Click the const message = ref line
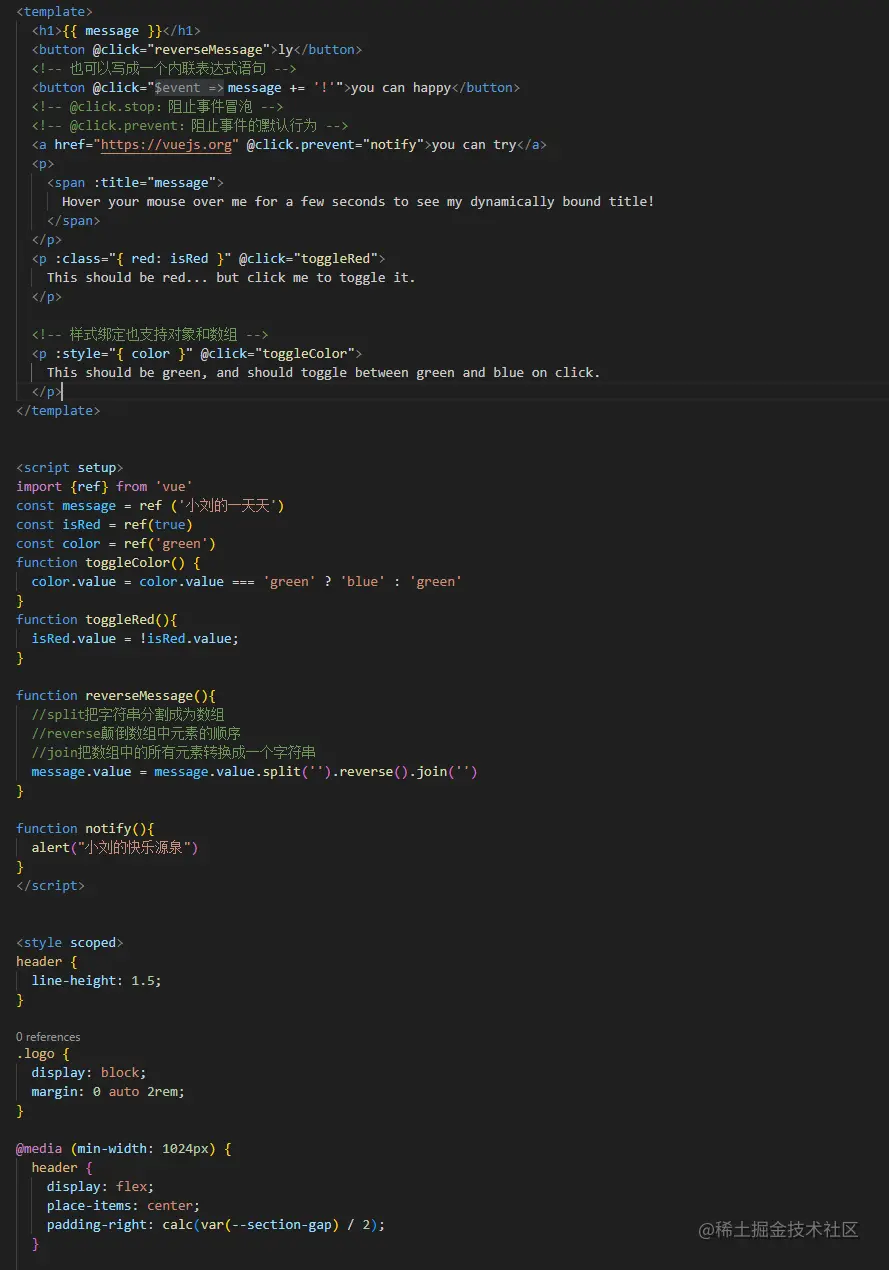This screenshot has width=889, height=1270. pyautogui.click(x=151, y=505)
